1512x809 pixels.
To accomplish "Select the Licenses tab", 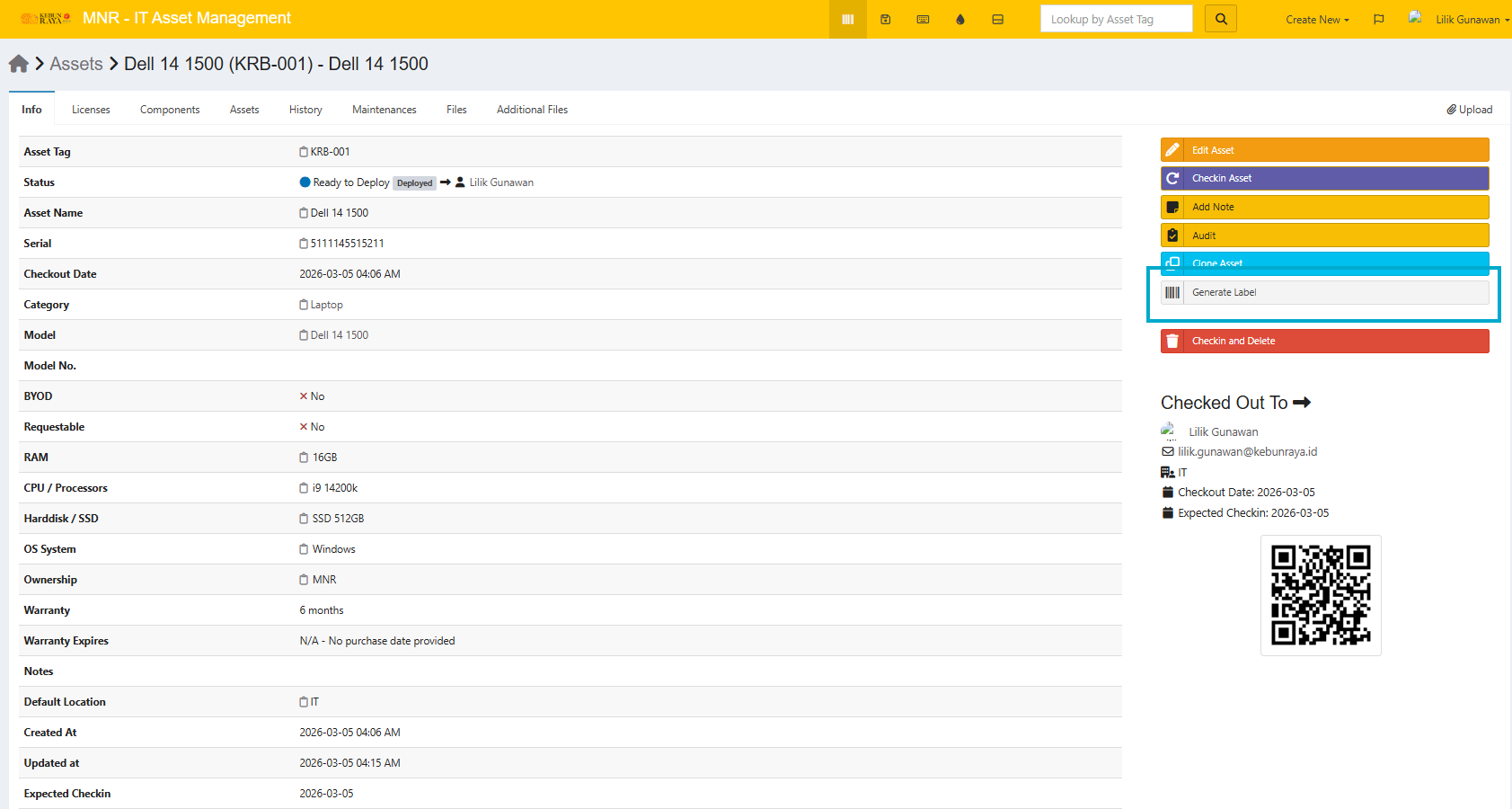I will [x=91, y=110].
